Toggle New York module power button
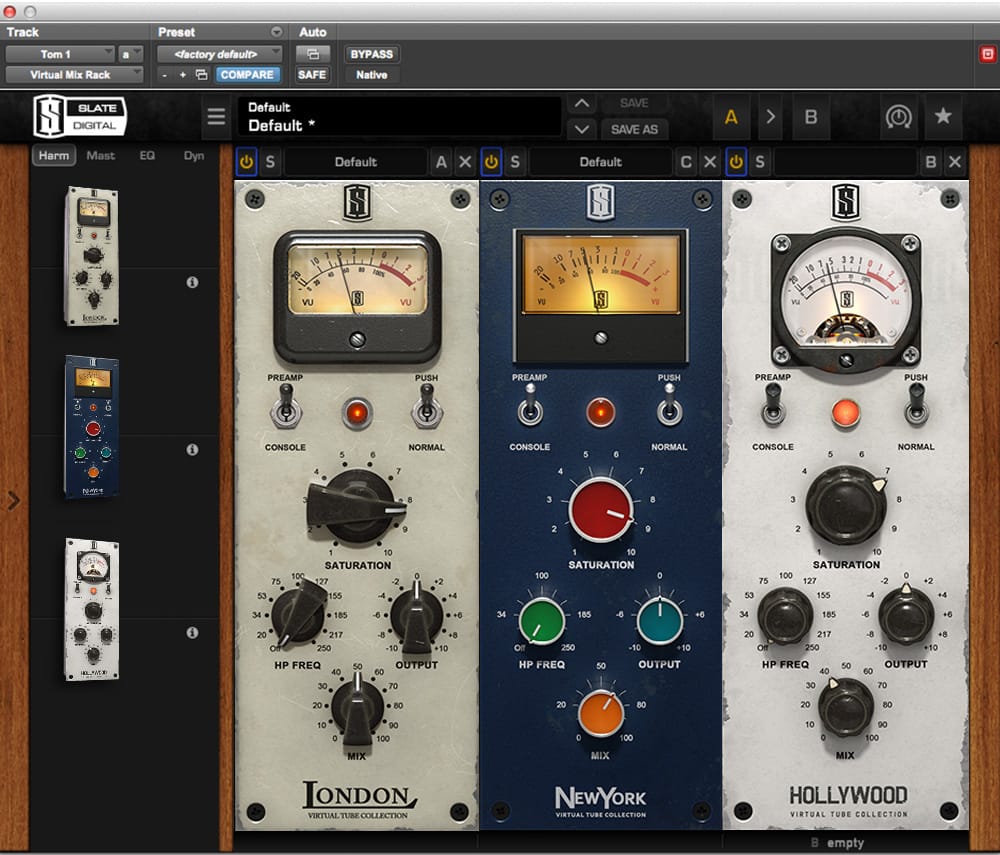 point(491,162)
